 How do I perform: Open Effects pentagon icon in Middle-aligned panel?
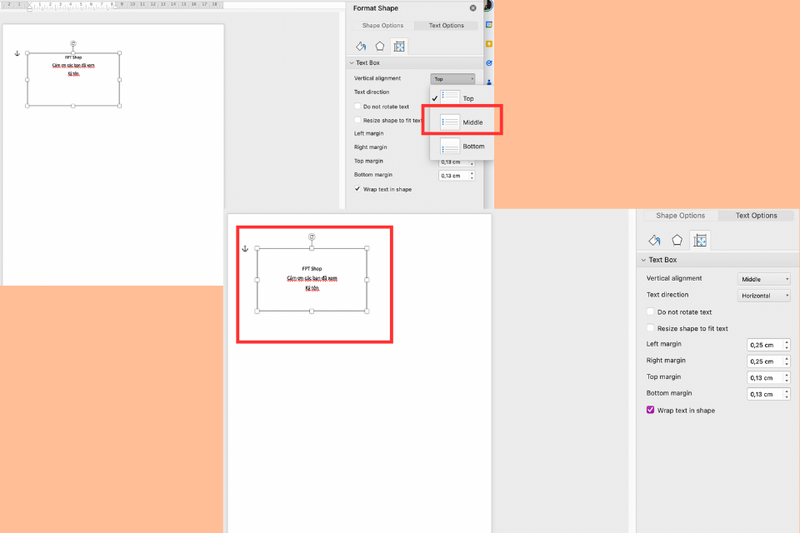677,240
